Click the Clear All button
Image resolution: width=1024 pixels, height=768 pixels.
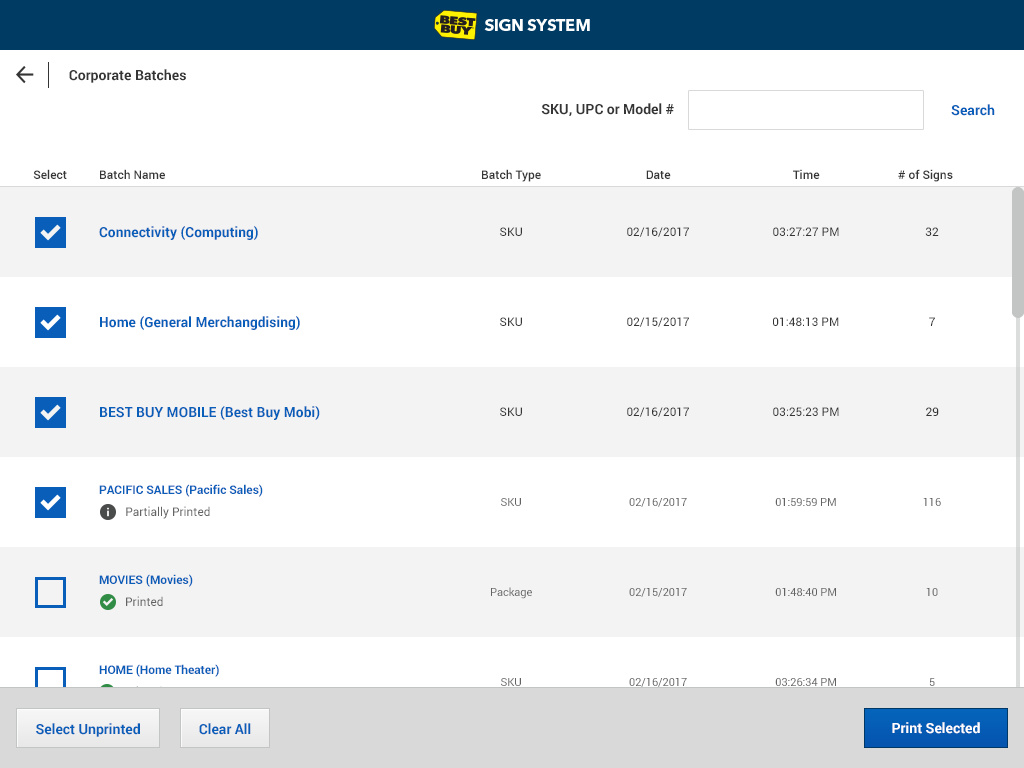tap(225, 728)
